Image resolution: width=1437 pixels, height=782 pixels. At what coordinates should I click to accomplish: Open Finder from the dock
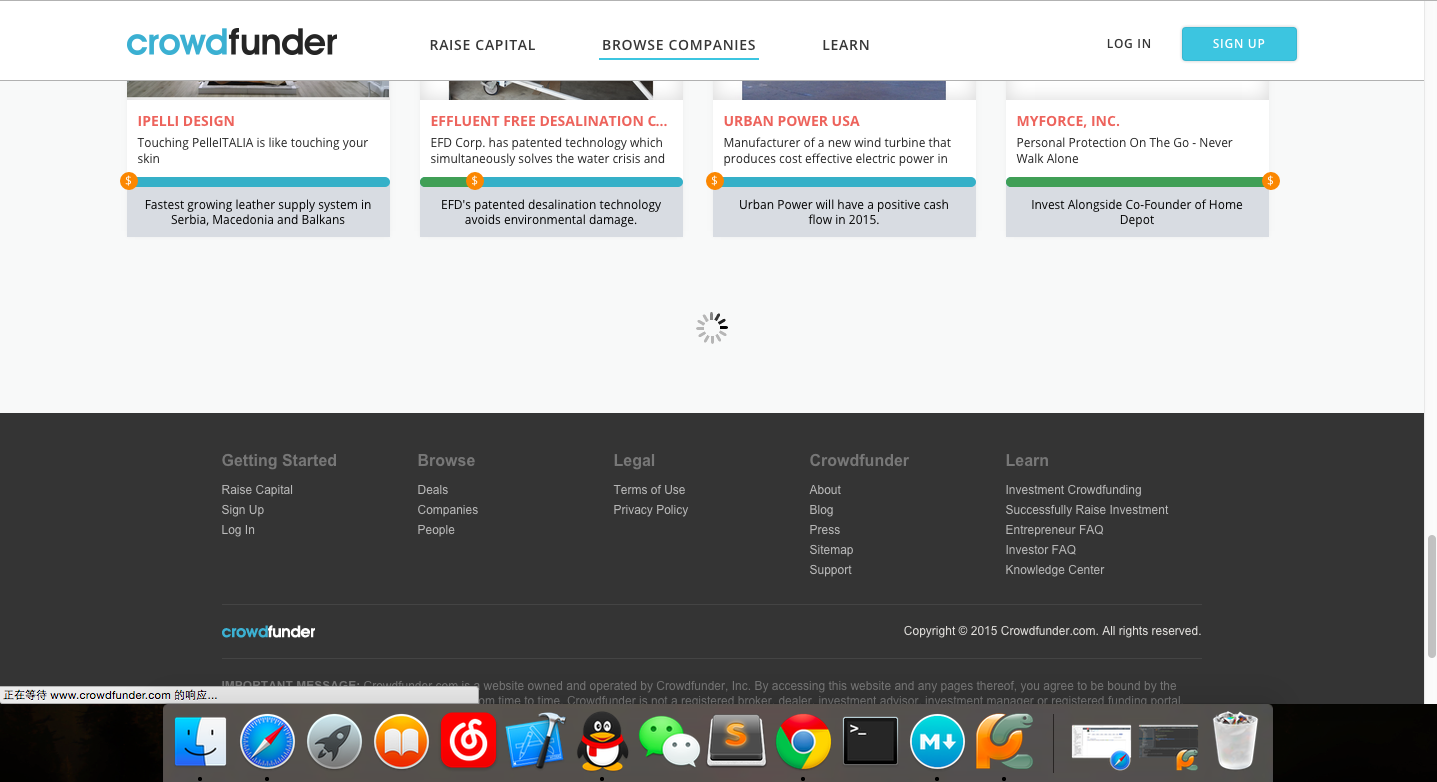[x=200, y=742]
